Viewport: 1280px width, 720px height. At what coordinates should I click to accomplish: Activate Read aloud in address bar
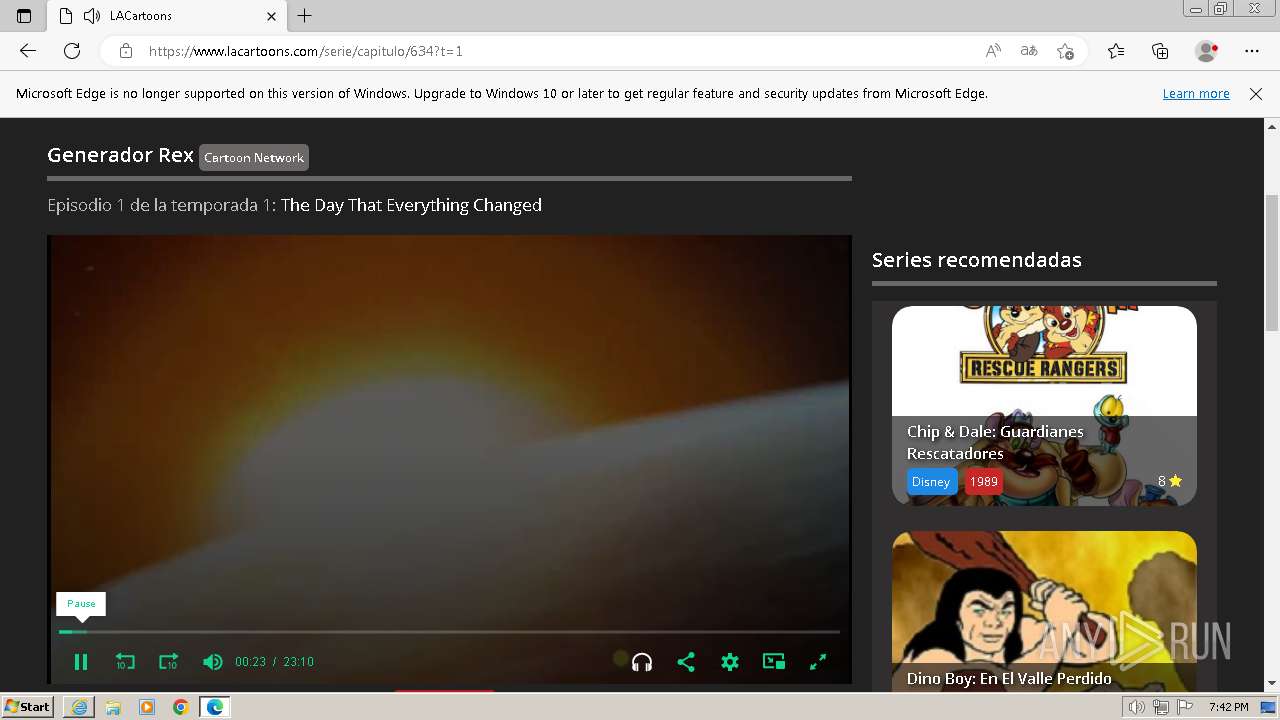coord(993,51)
